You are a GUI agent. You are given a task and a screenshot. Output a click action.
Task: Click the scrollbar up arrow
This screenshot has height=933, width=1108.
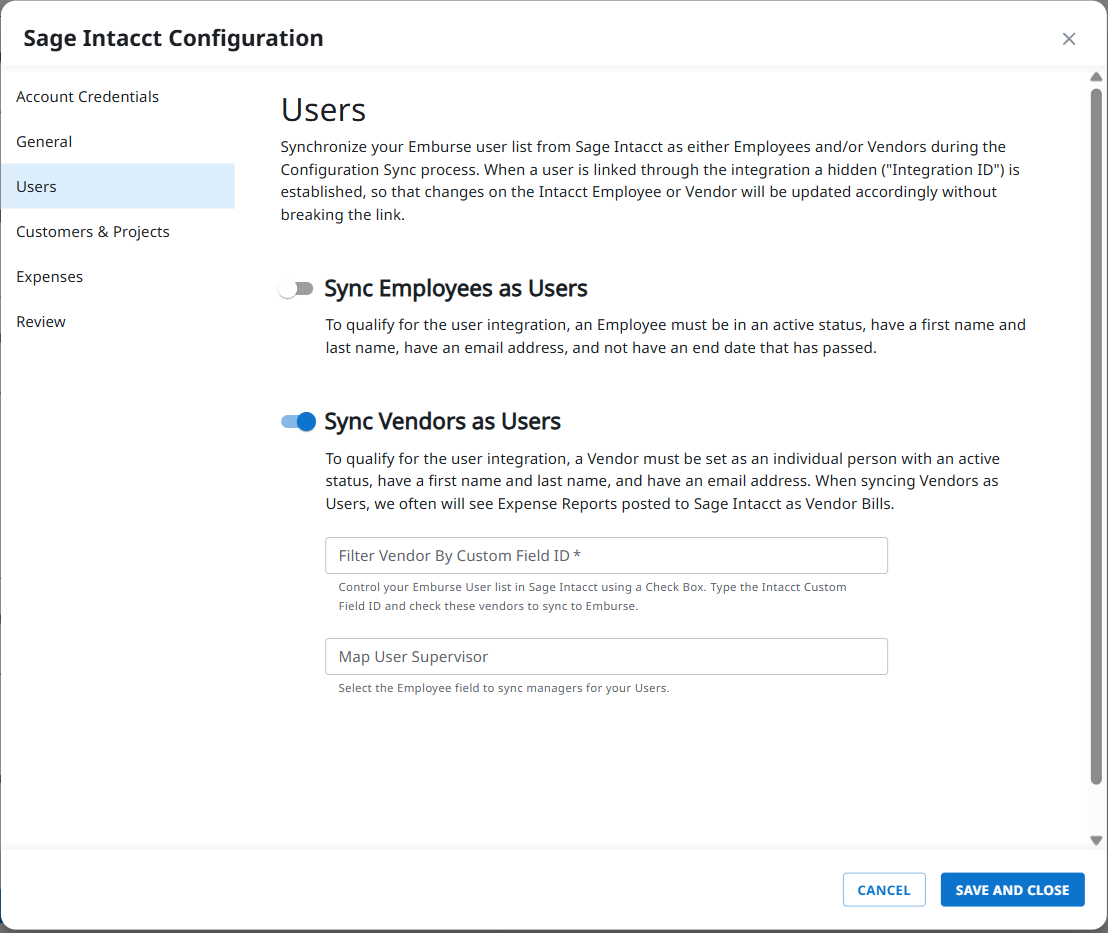[x=1096, y=75]
